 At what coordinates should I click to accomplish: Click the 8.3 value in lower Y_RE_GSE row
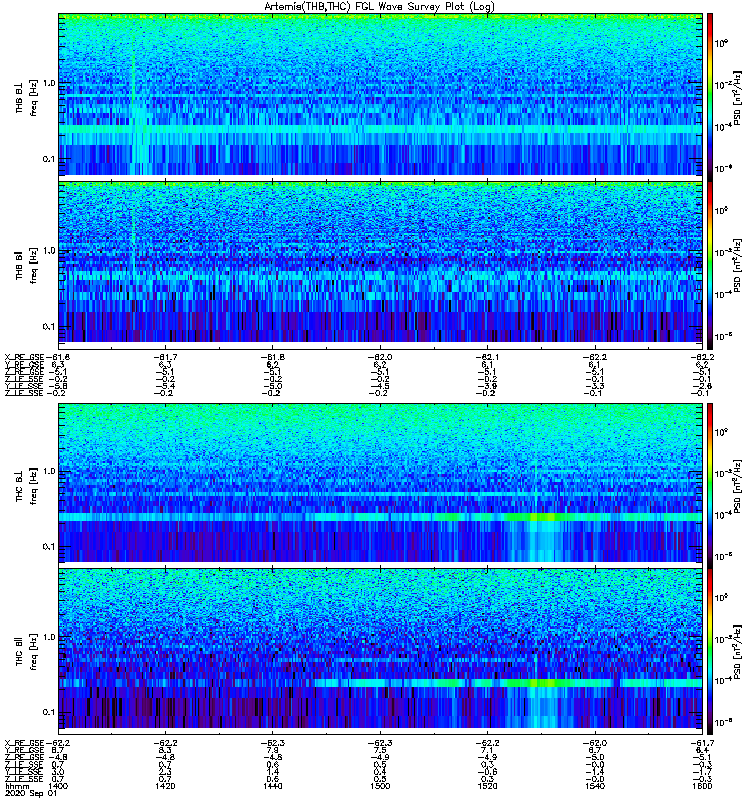[165, 750]
